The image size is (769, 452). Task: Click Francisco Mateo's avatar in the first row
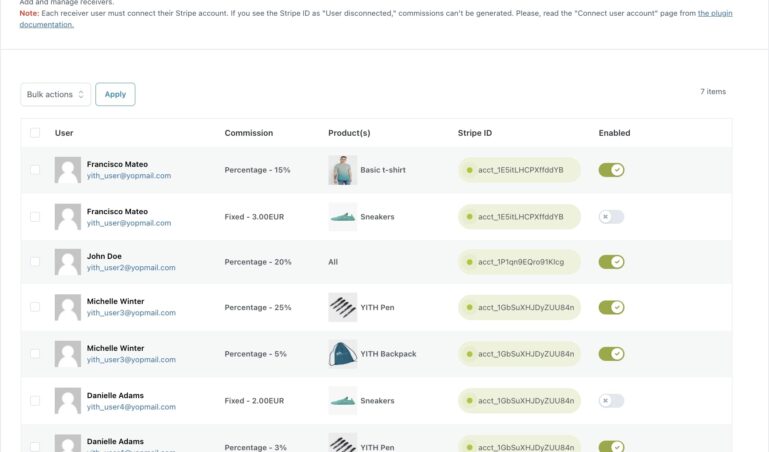pyautogui.click(x=68, y=170)
